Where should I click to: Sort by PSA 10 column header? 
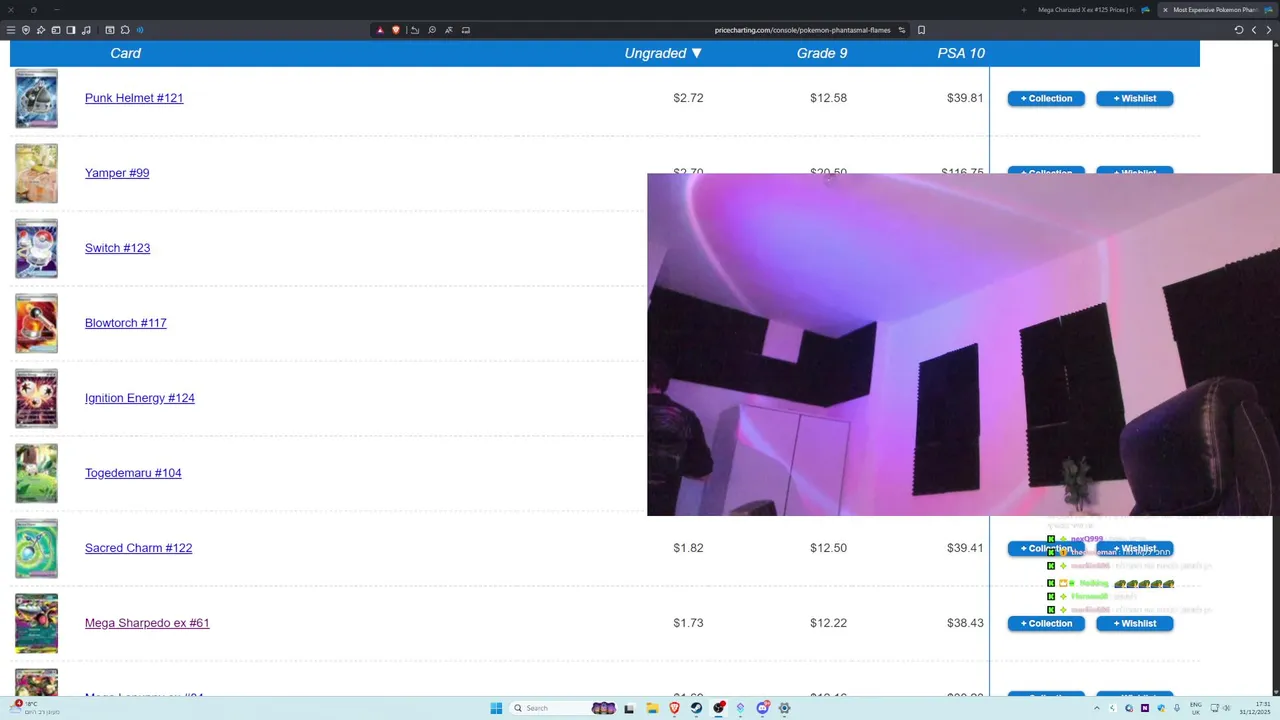(x=961, y=53)
